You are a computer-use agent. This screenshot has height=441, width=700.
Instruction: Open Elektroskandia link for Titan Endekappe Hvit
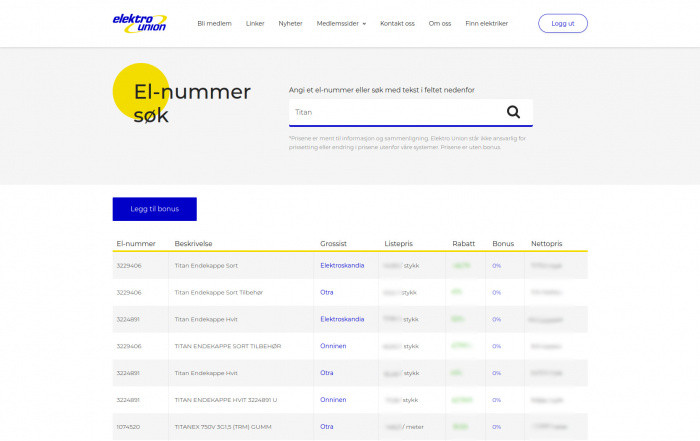[342, 319]
